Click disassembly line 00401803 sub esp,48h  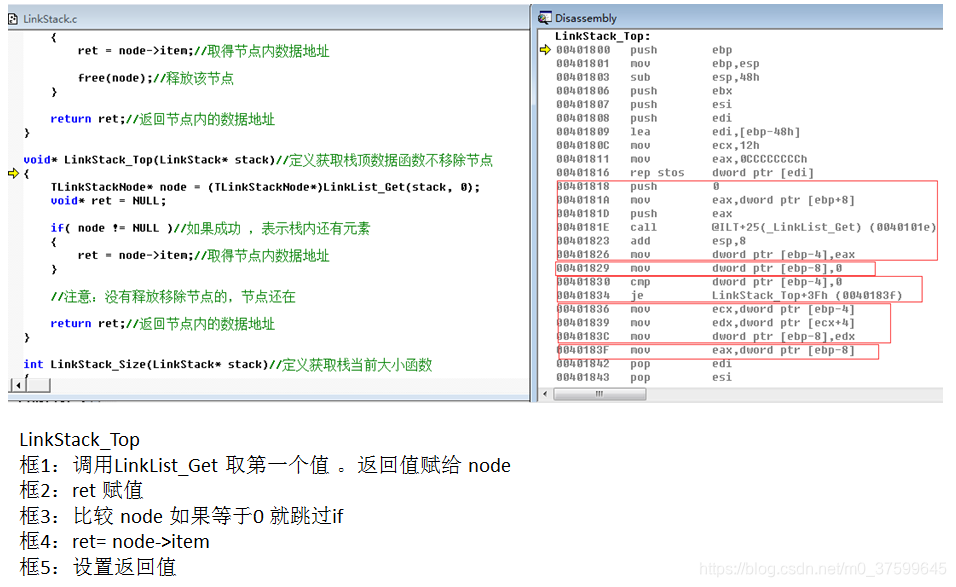click(x=658, y=77)
